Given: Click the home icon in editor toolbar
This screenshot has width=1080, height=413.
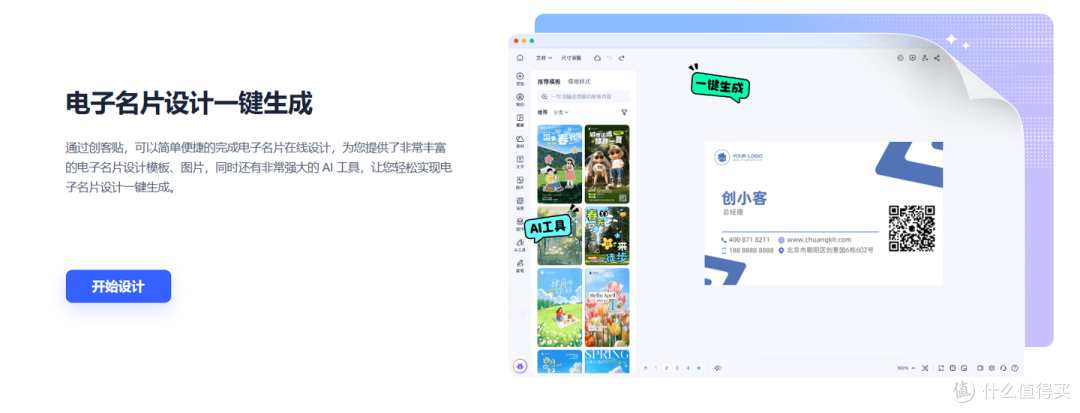Looking at the screenshot, I should [520, 58].
